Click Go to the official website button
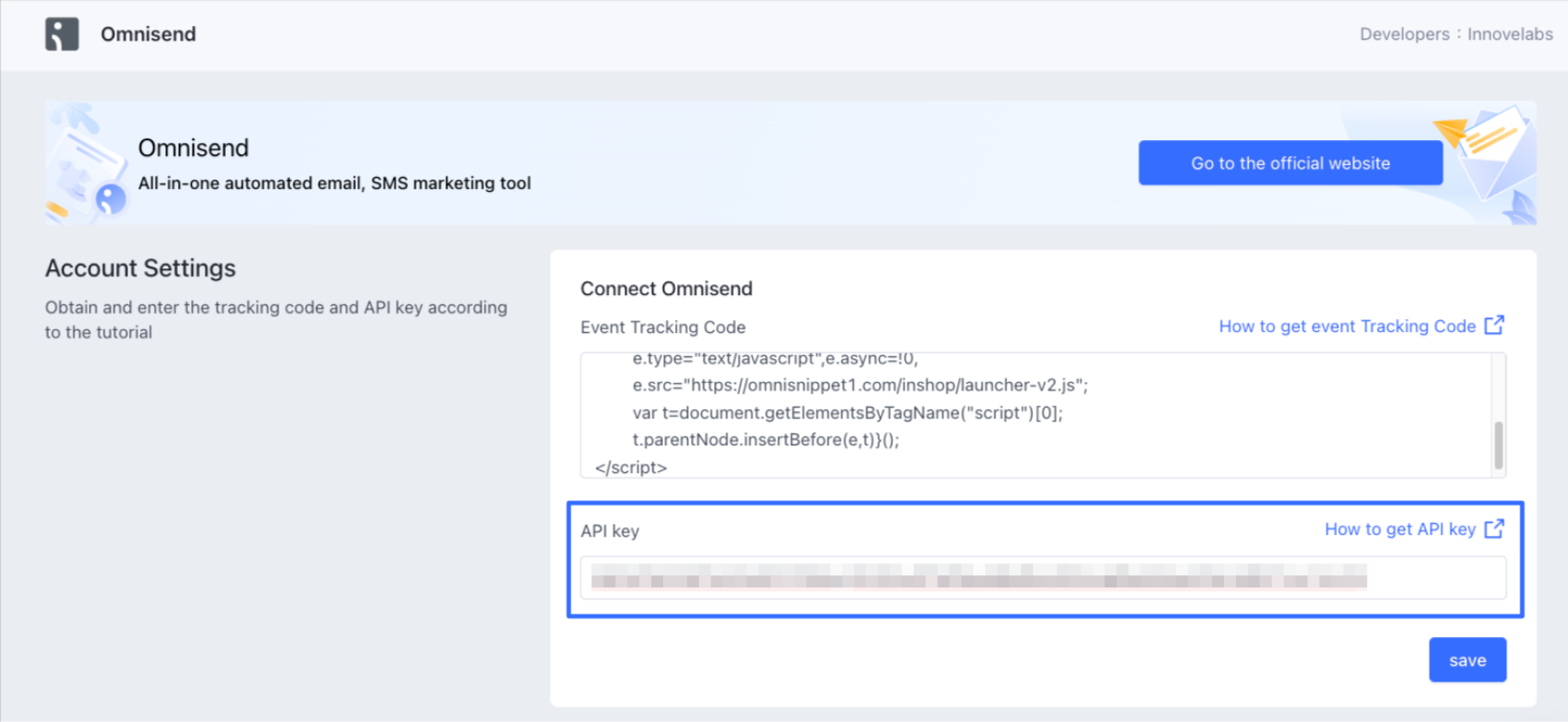 click(1289, 163)
